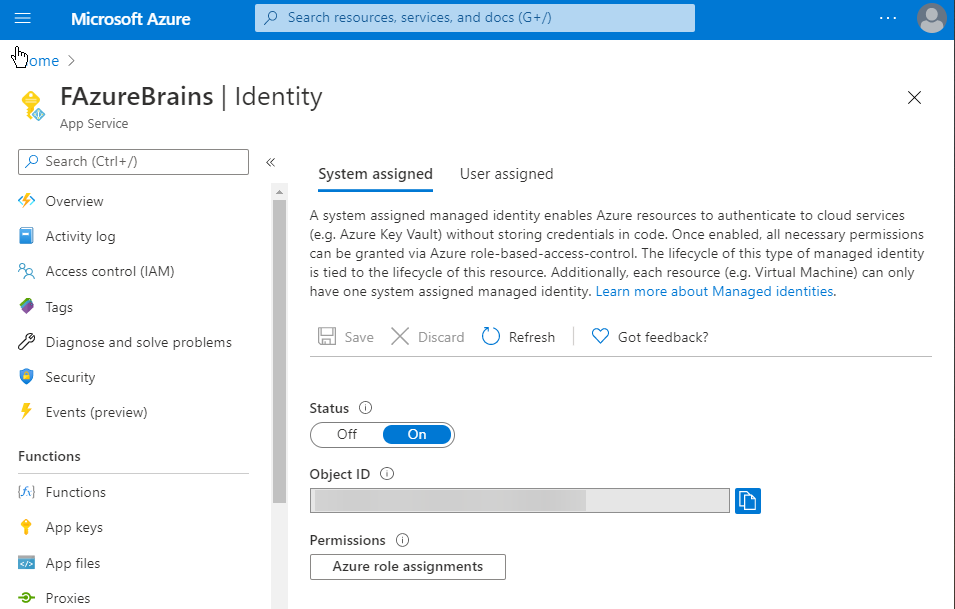Click the Object ID info icon
The height and width of the screenshot is (609, 955).
(387, 474)
